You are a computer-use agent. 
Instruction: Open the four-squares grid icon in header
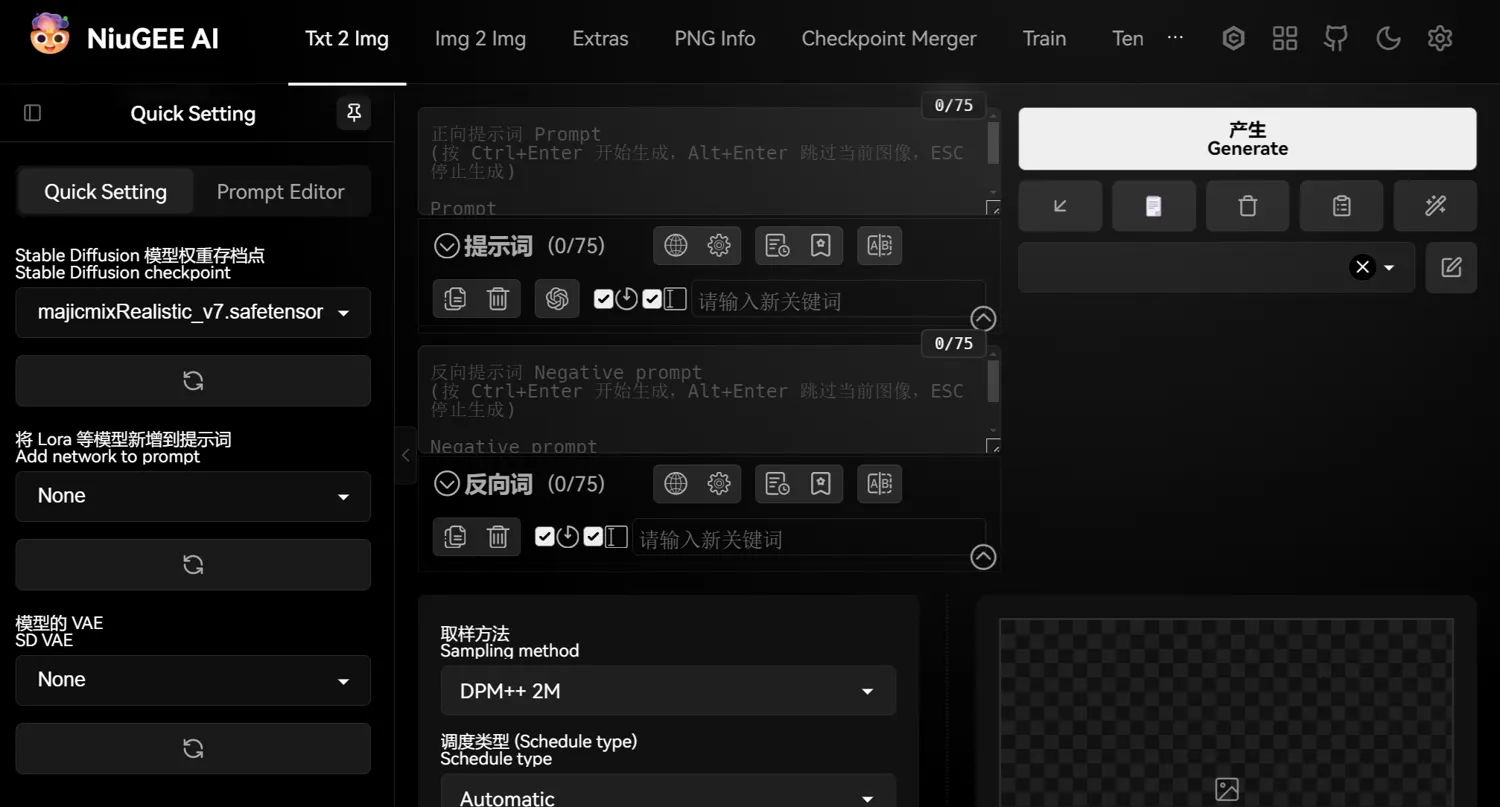1285,38
